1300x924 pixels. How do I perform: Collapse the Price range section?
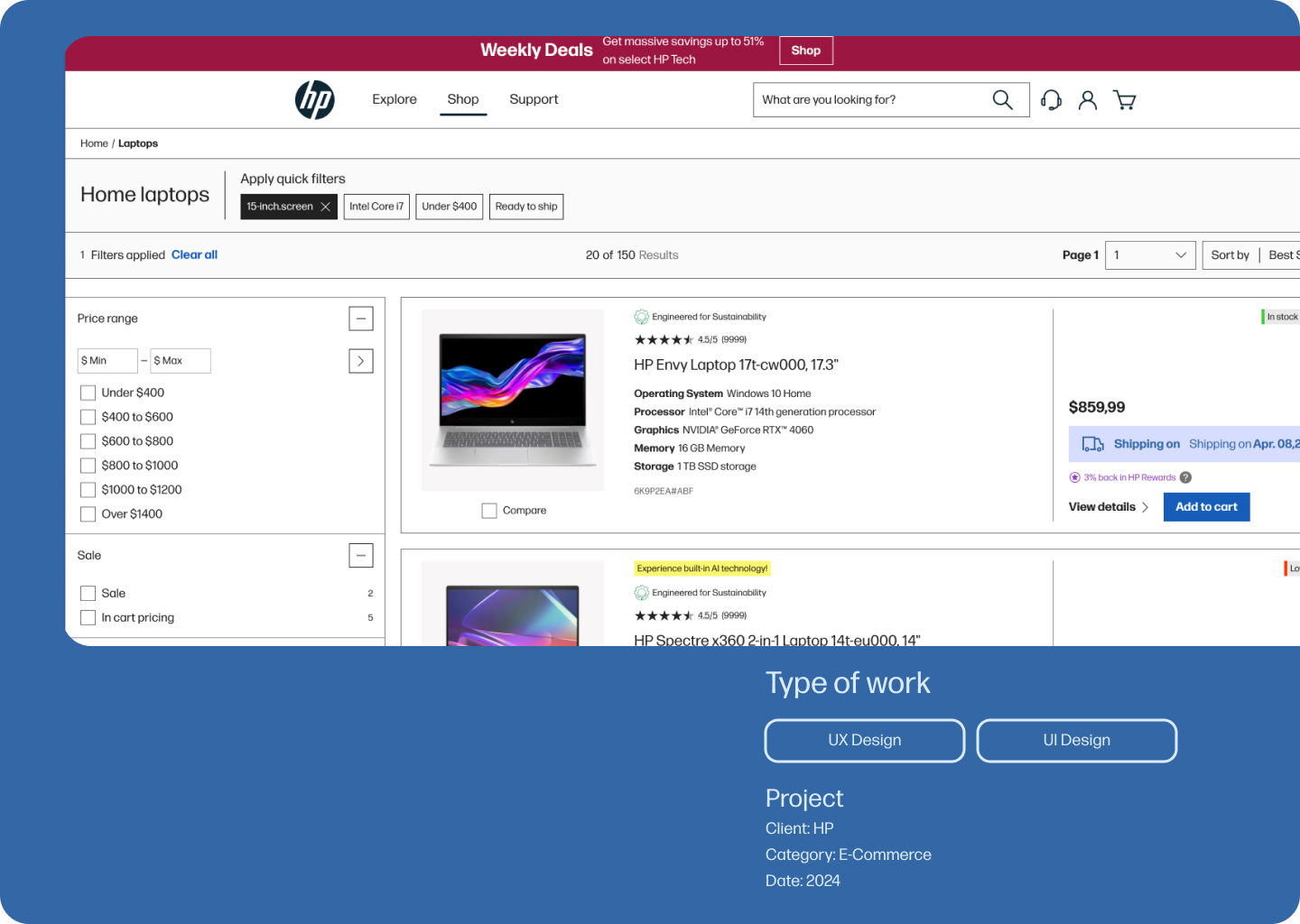click(361, 319)
